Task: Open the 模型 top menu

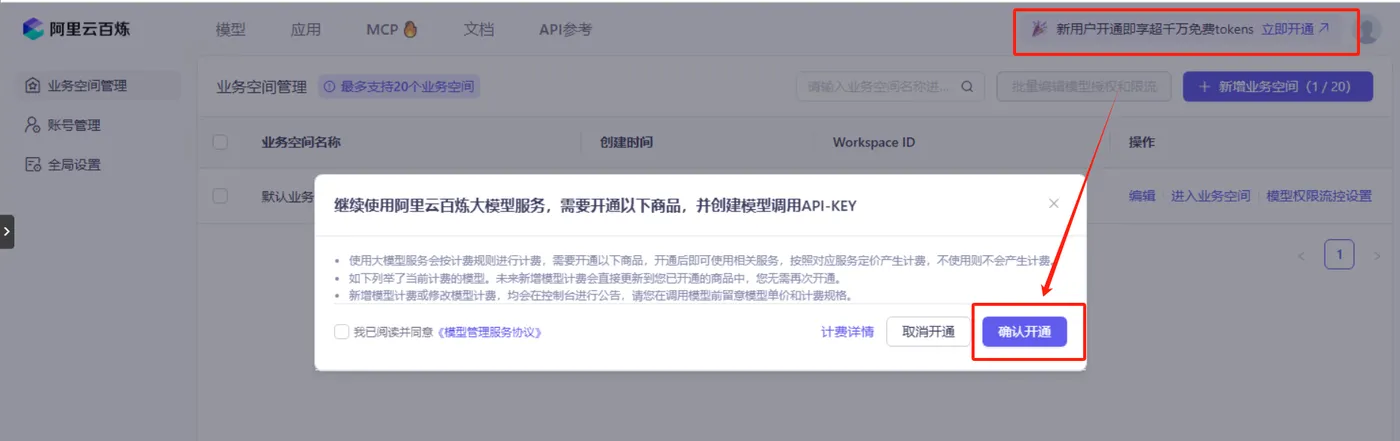Action: [230, 29]
